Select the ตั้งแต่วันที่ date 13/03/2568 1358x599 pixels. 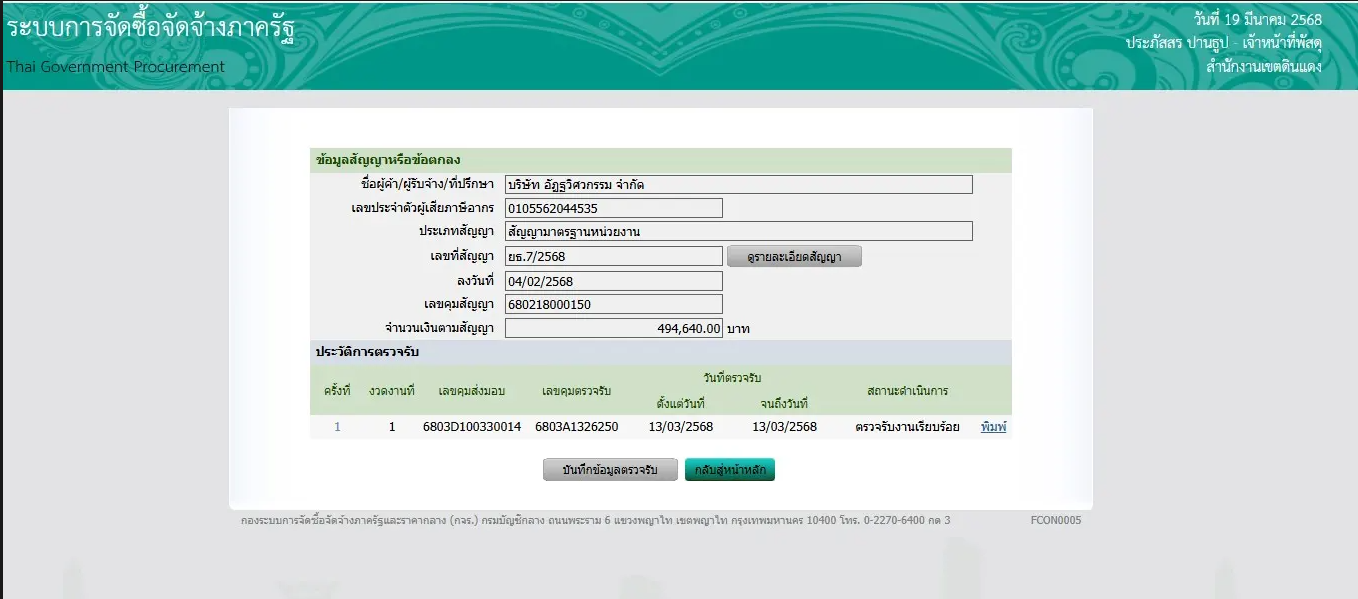681,427
